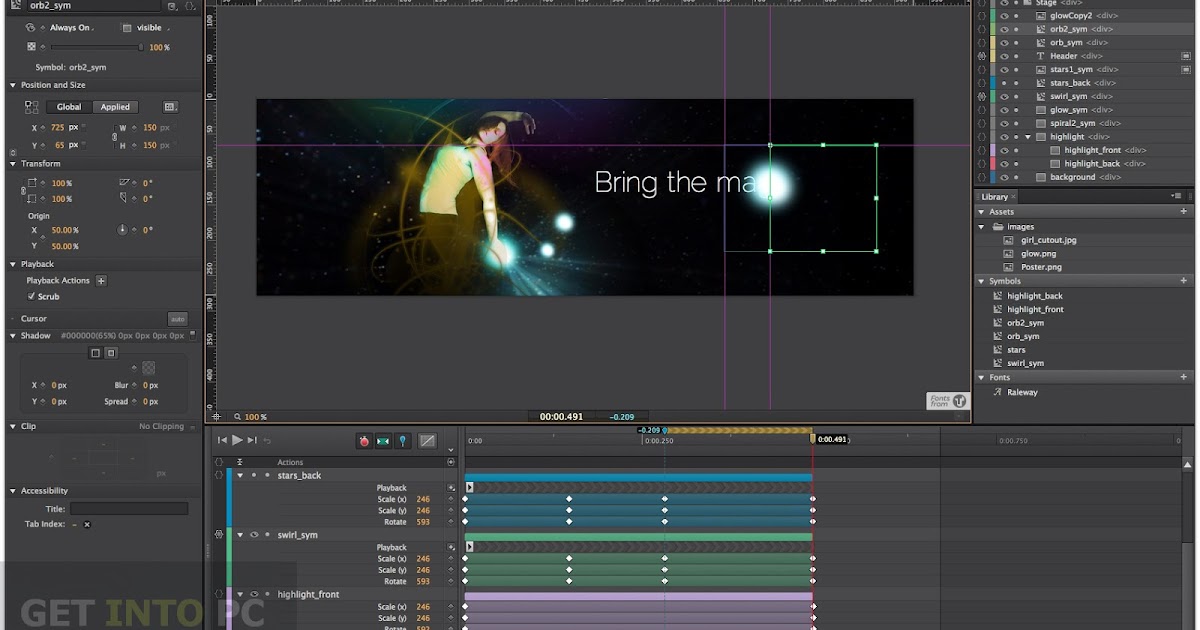Toggle Auto-Transition mode green icon
Screen dimensions: 1200x630
click(x=383, y=440)
